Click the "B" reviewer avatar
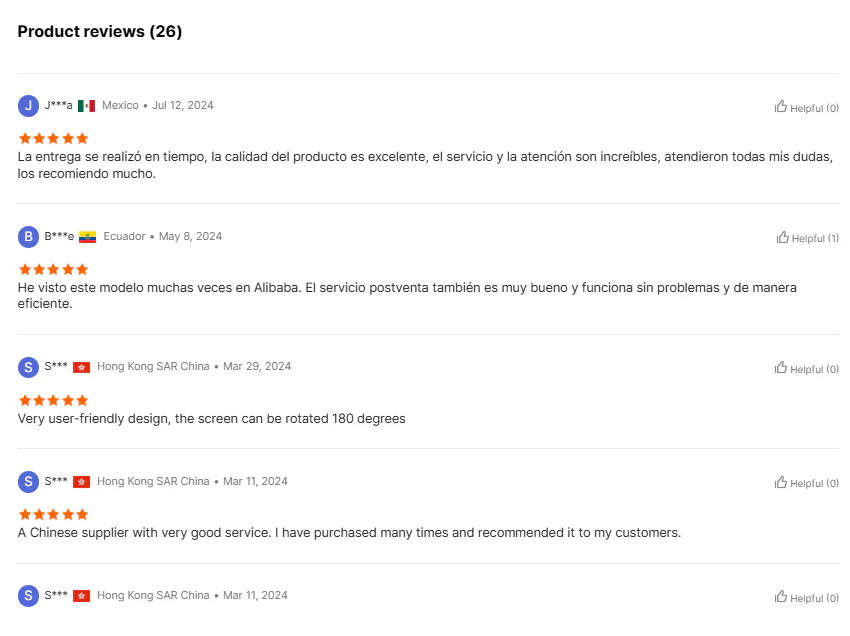 (x=29, y=237)
